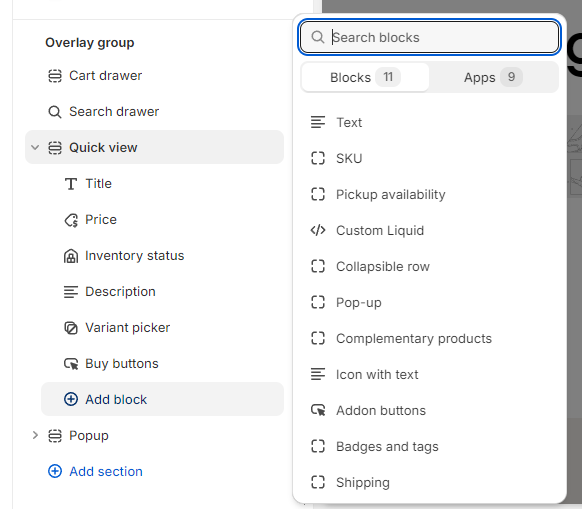The height and width of the screenshot is (509, 582).
Task: Add the Pickup availability block
Action: tap(429, 194)
